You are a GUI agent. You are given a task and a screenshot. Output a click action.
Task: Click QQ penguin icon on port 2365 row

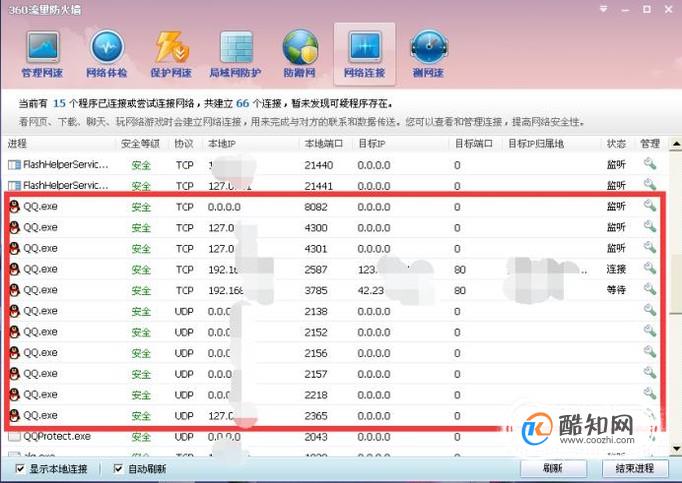pyautogui.click(x=14, y=415)
